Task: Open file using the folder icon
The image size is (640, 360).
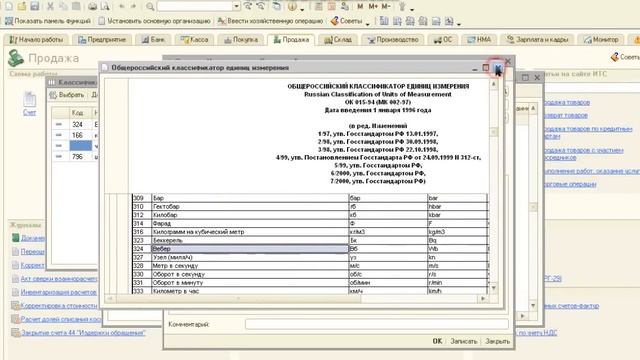Action: click(22, 6)
